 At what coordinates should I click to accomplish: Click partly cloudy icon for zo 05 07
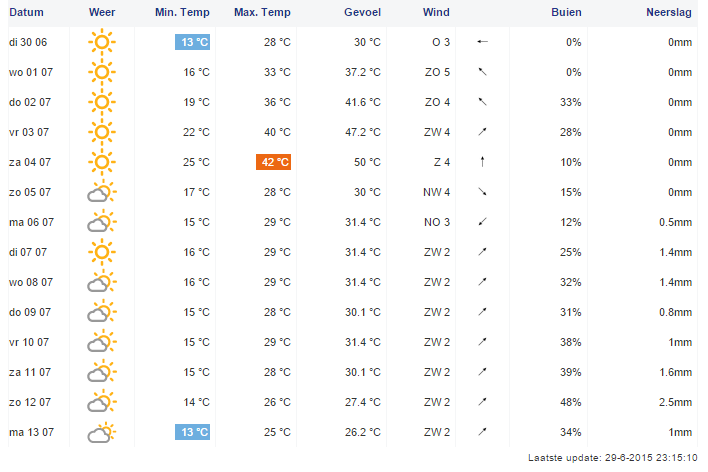click(x=101, y=192)
